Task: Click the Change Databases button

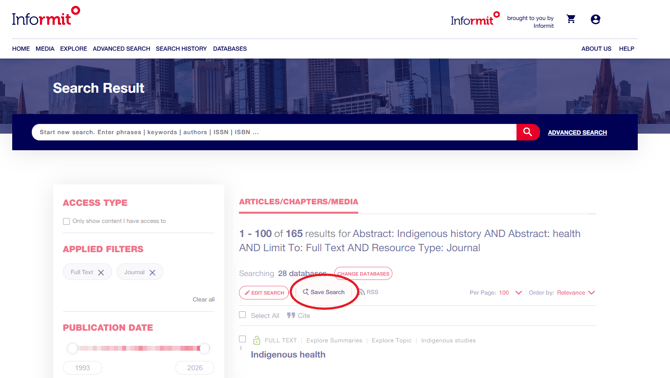Action: (363, 273)
